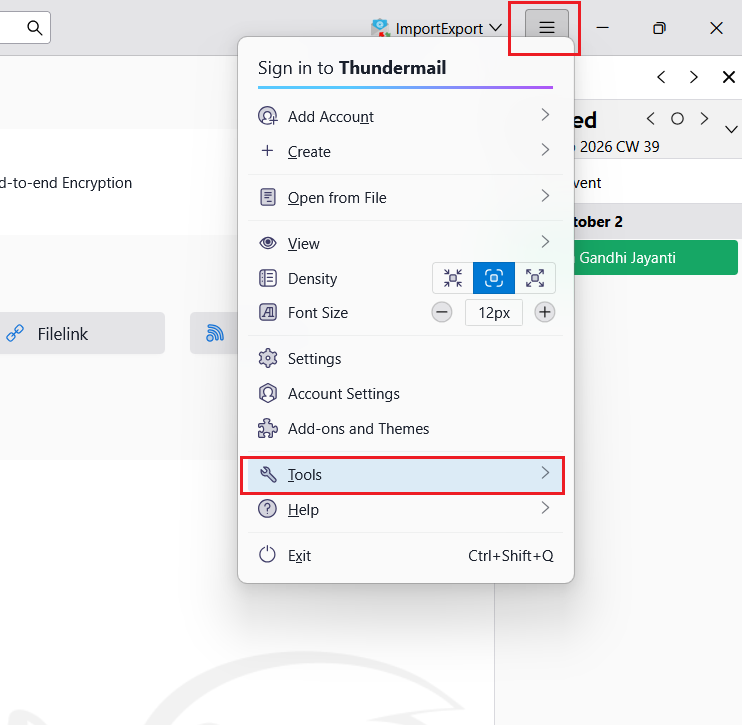Open the hamburger app menu button
The height and width of the screenshot is (725, 742).
tap(547, 27)
